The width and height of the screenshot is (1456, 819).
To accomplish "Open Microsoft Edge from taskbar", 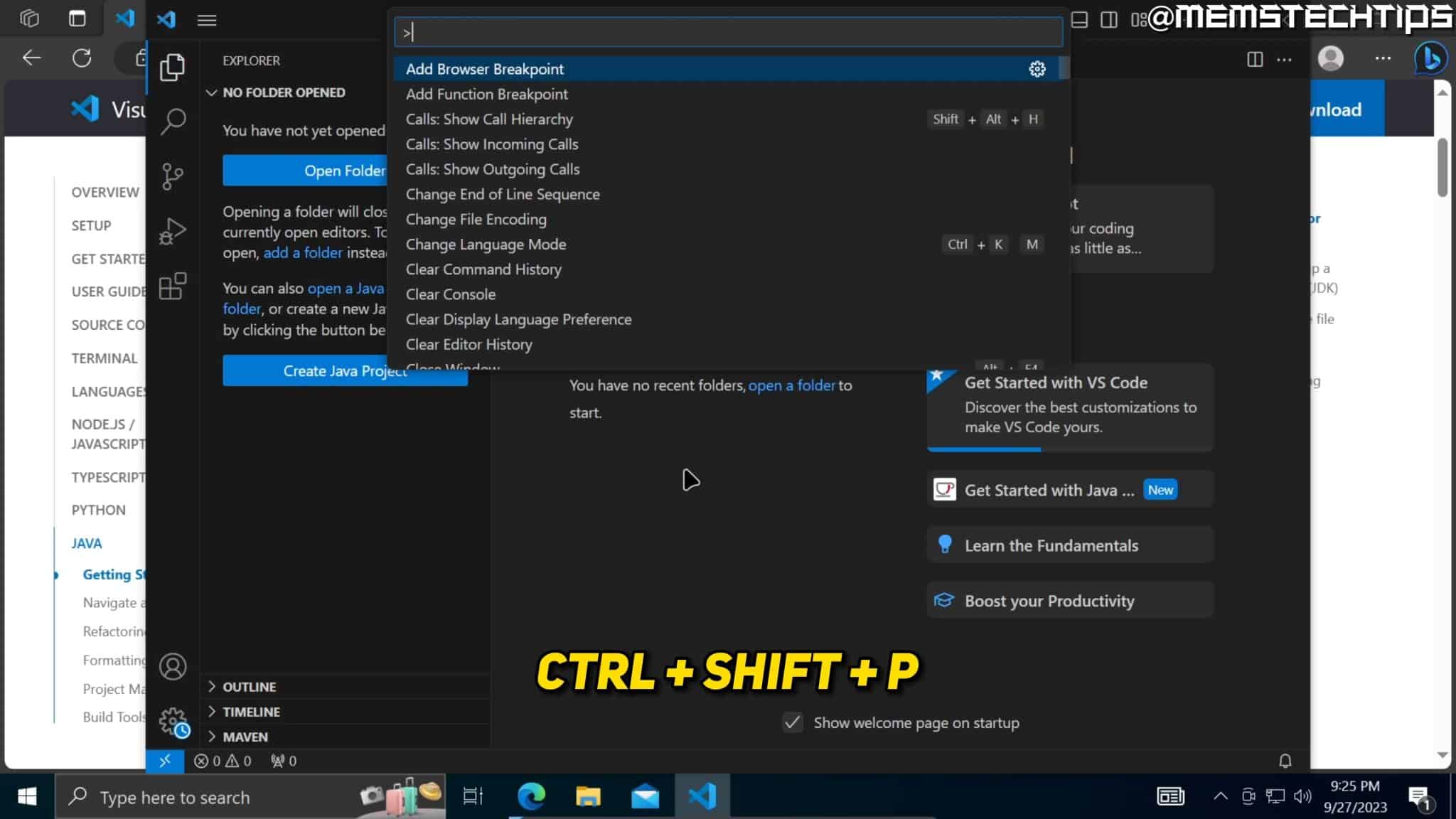I will [x=531, y=796].
